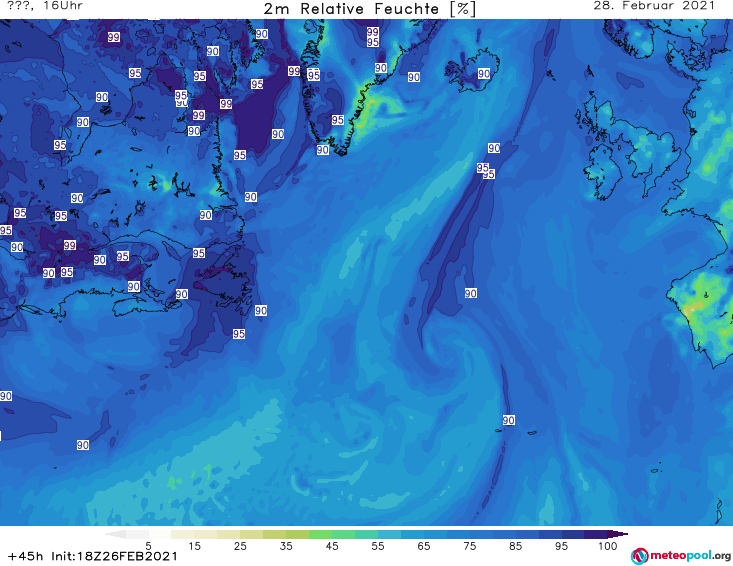
Task: Click the '35' legend value
Action: (x=286, y=546)
